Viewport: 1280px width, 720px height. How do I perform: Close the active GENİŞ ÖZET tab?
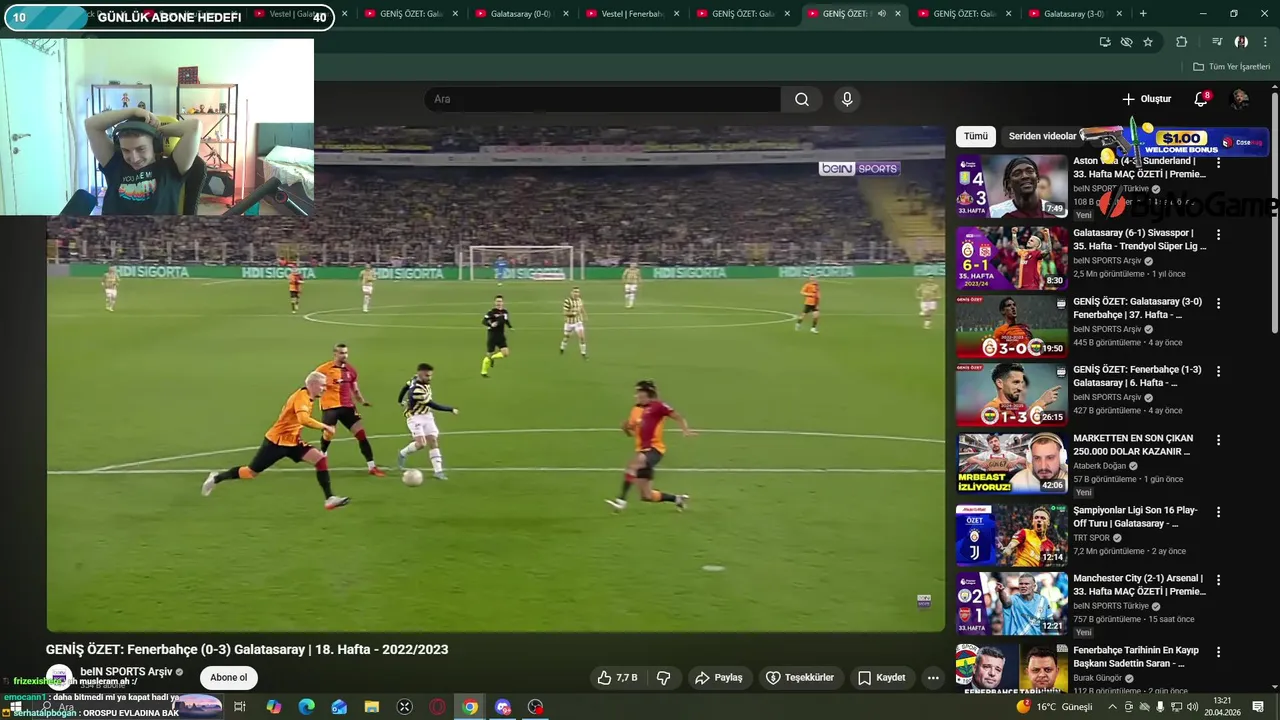pos(897,14)
